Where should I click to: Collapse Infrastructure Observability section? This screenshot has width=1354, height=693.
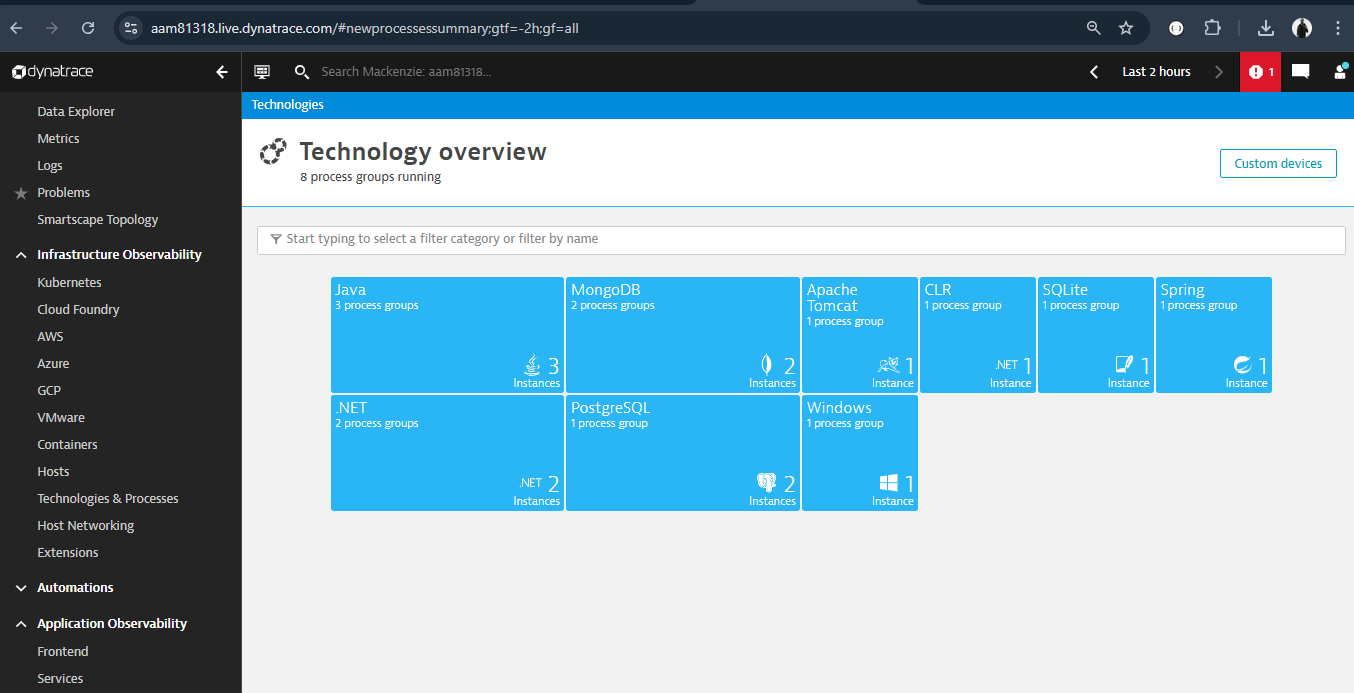coord(21,255)
